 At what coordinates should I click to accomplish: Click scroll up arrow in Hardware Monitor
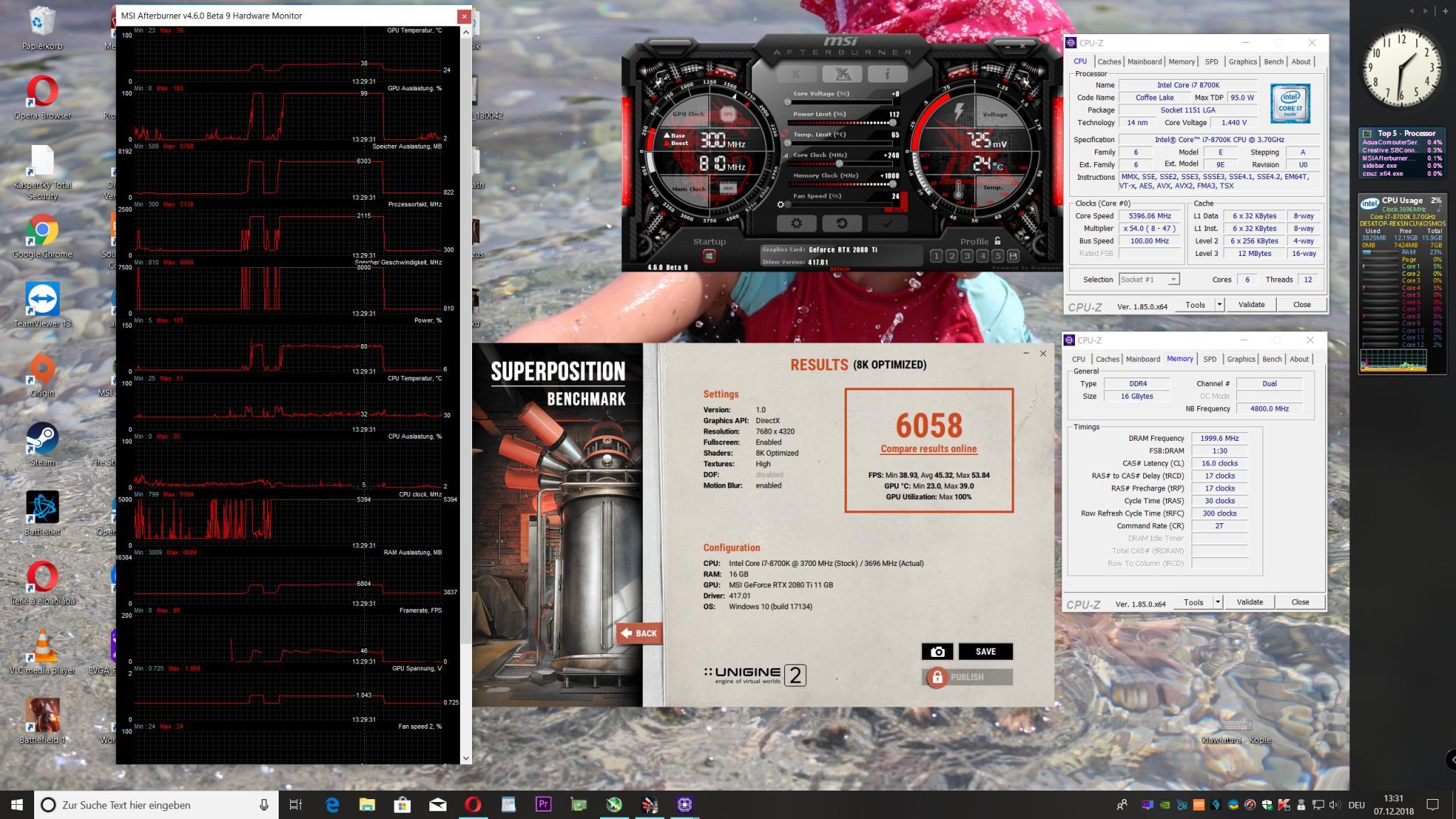[x=466, y=32]
